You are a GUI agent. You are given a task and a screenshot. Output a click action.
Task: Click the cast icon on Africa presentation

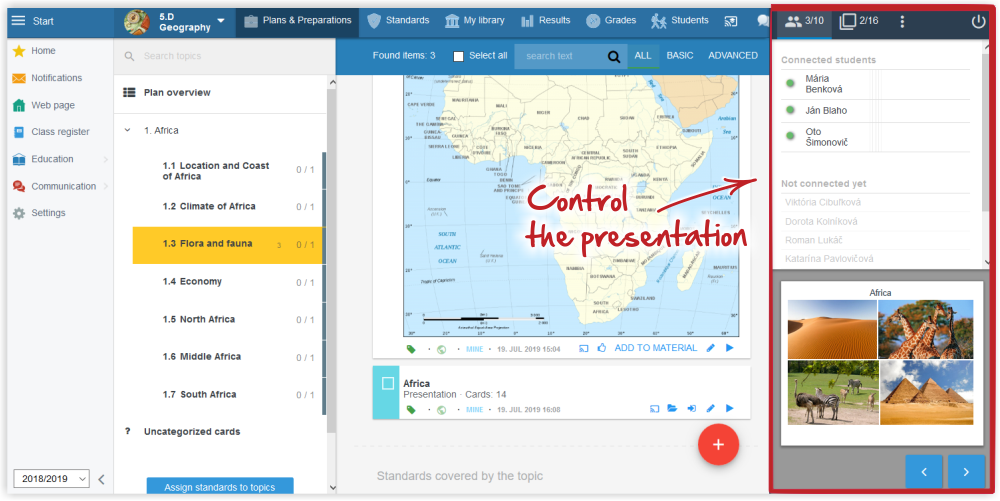point(654,409)
